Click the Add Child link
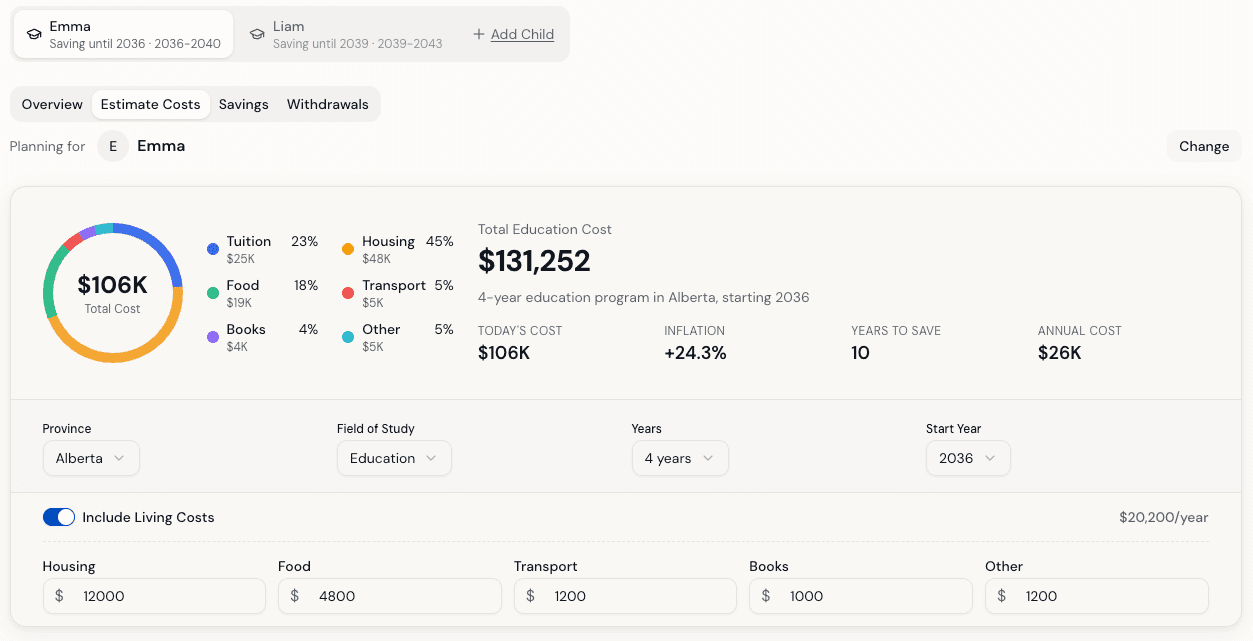This screenshot has height=641, width=1253. pyautogui.click(x=522, y=34)
